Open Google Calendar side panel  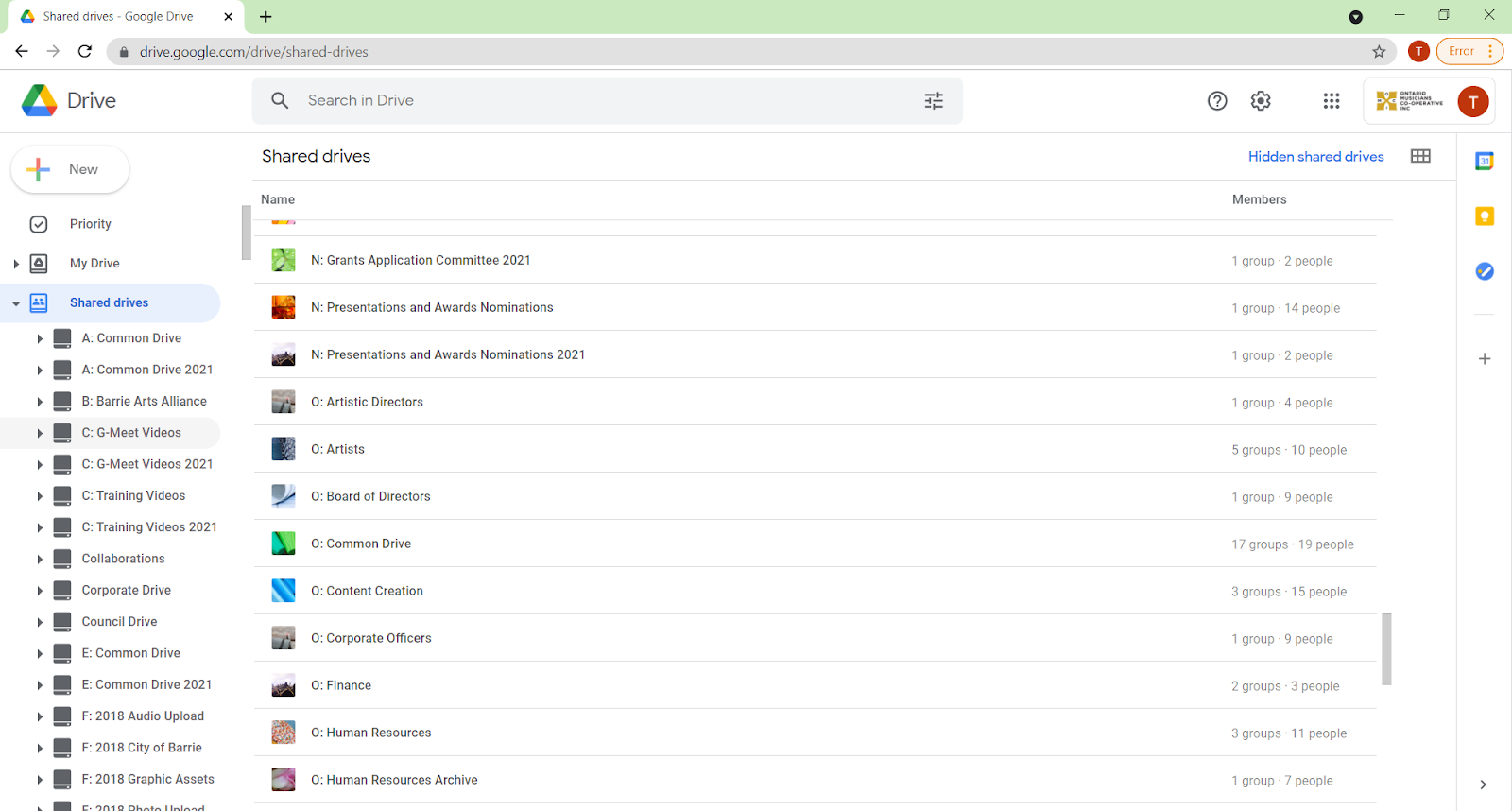(1485, 162)
